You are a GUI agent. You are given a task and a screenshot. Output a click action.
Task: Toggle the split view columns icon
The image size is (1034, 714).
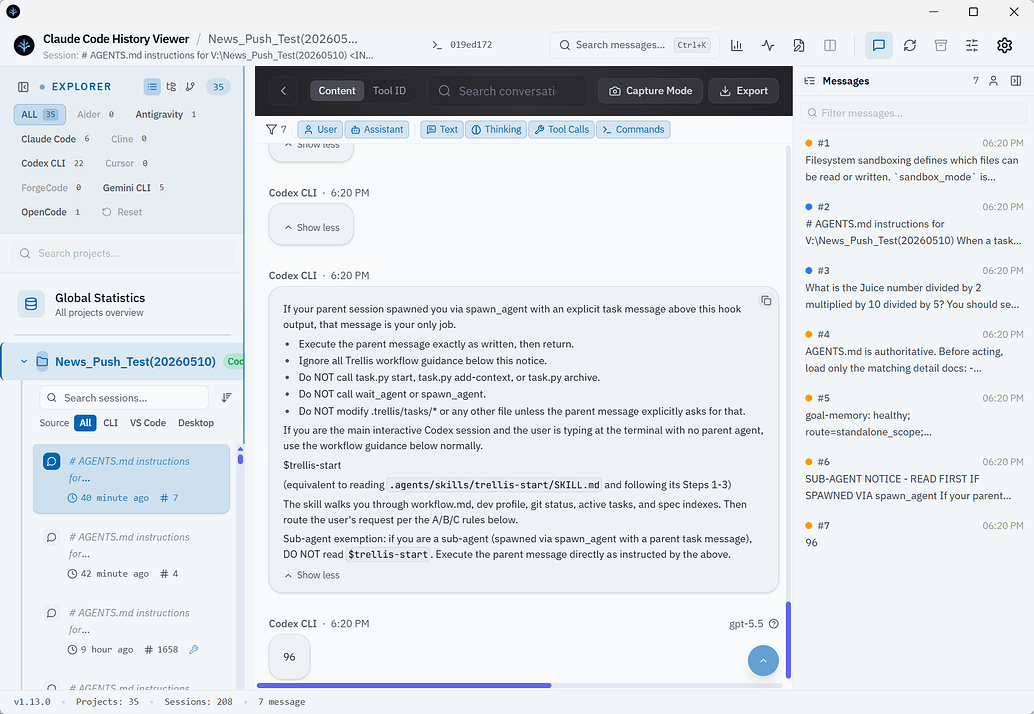tap(830, 45)
